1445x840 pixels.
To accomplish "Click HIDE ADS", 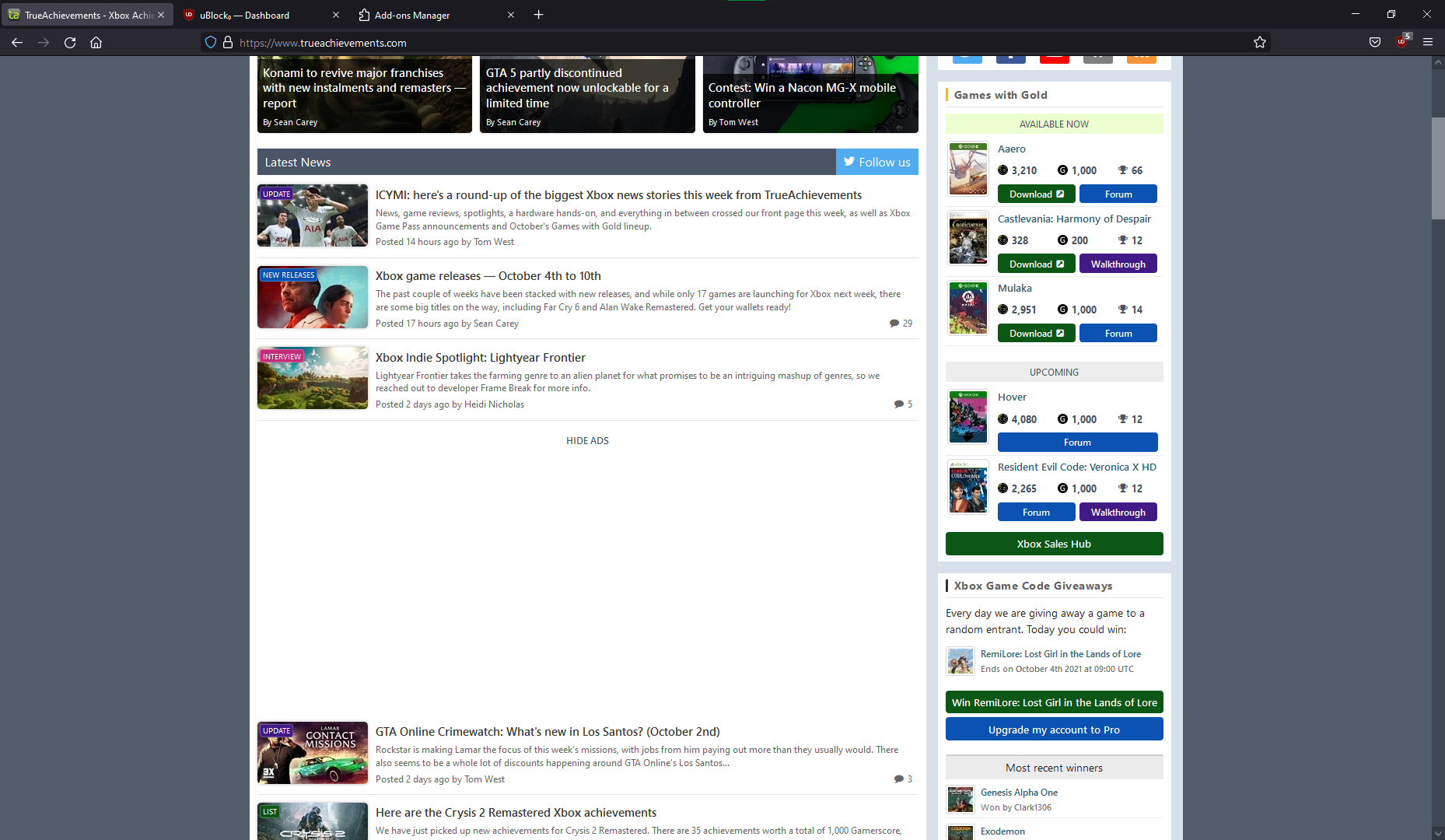I will click(x=587, y=440).
